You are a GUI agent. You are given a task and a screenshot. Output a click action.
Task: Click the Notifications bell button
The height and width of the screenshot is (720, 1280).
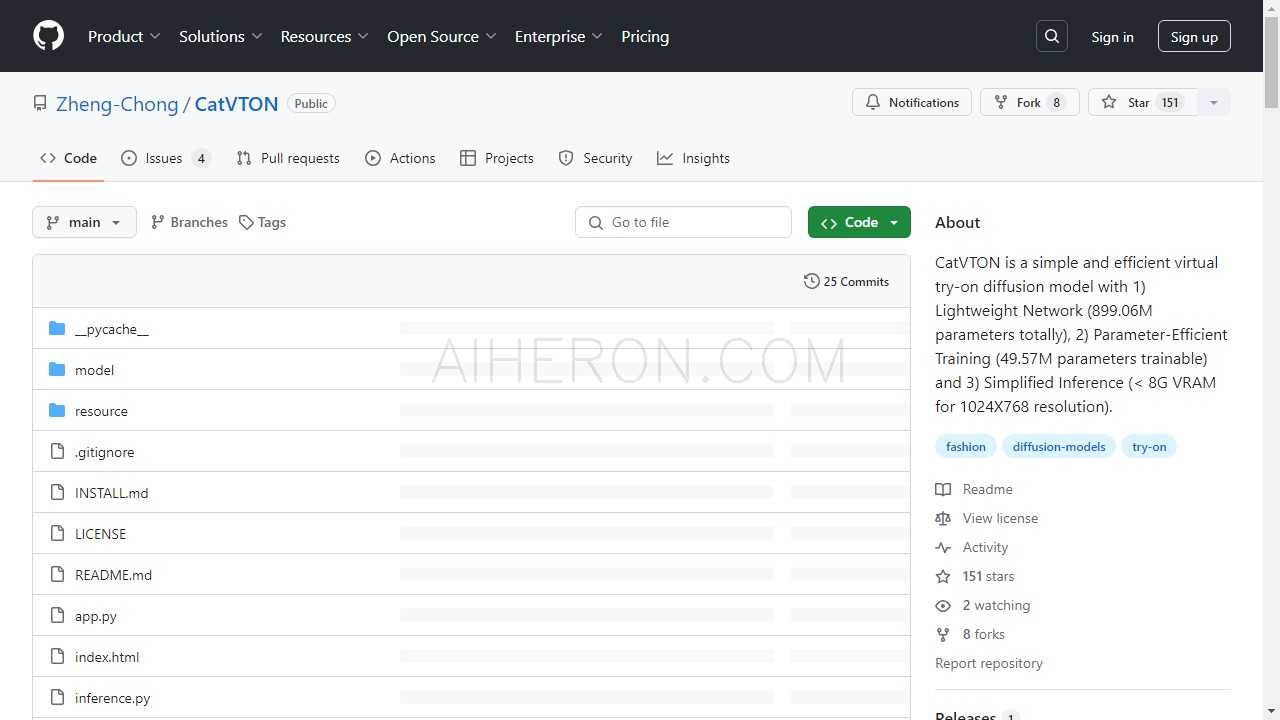(x=911, y=103)
